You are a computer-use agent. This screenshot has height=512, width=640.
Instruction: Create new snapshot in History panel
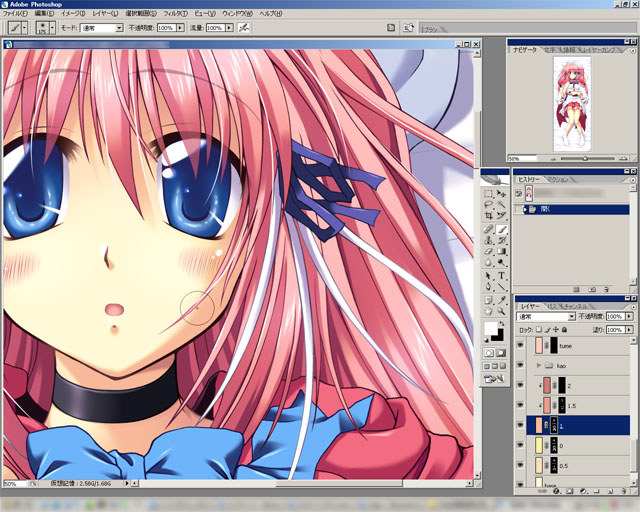coord(592,289)
